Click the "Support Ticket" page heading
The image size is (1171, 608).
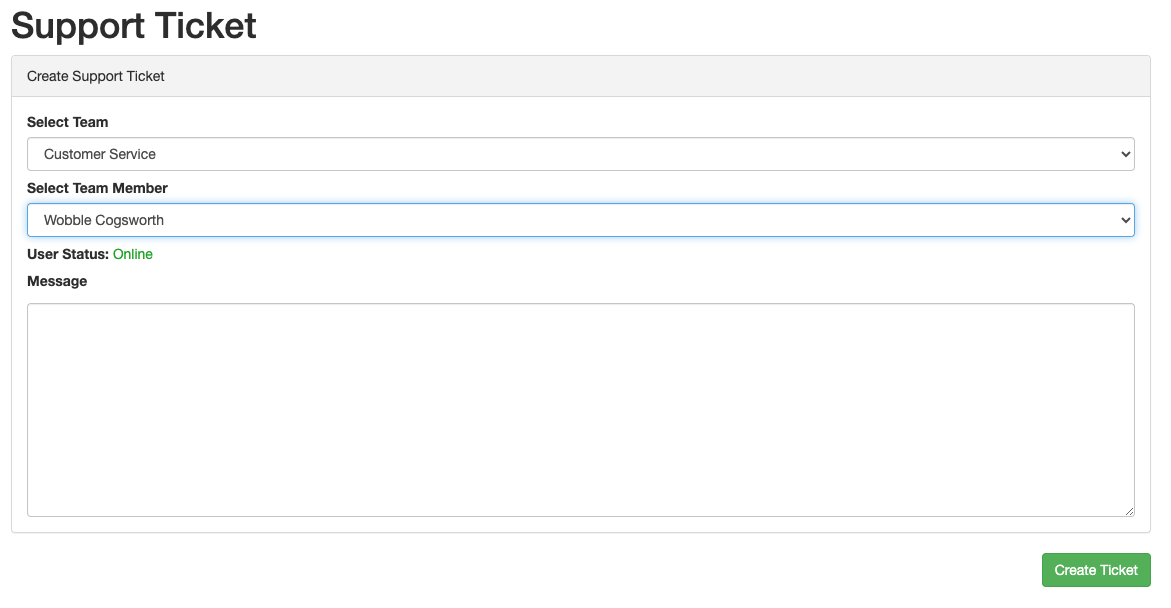point(134,26)
